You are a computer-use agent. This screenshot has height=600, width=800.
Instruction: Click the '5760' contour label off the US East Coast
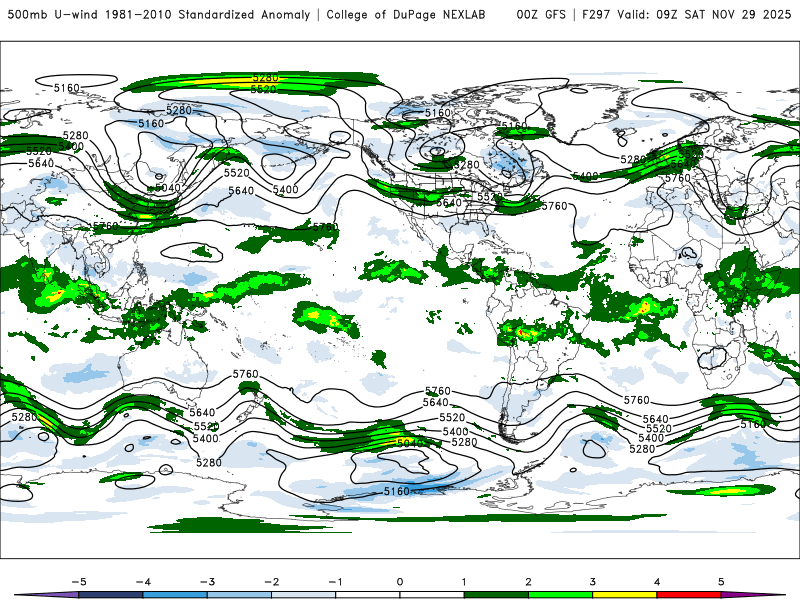click(555, 206)
